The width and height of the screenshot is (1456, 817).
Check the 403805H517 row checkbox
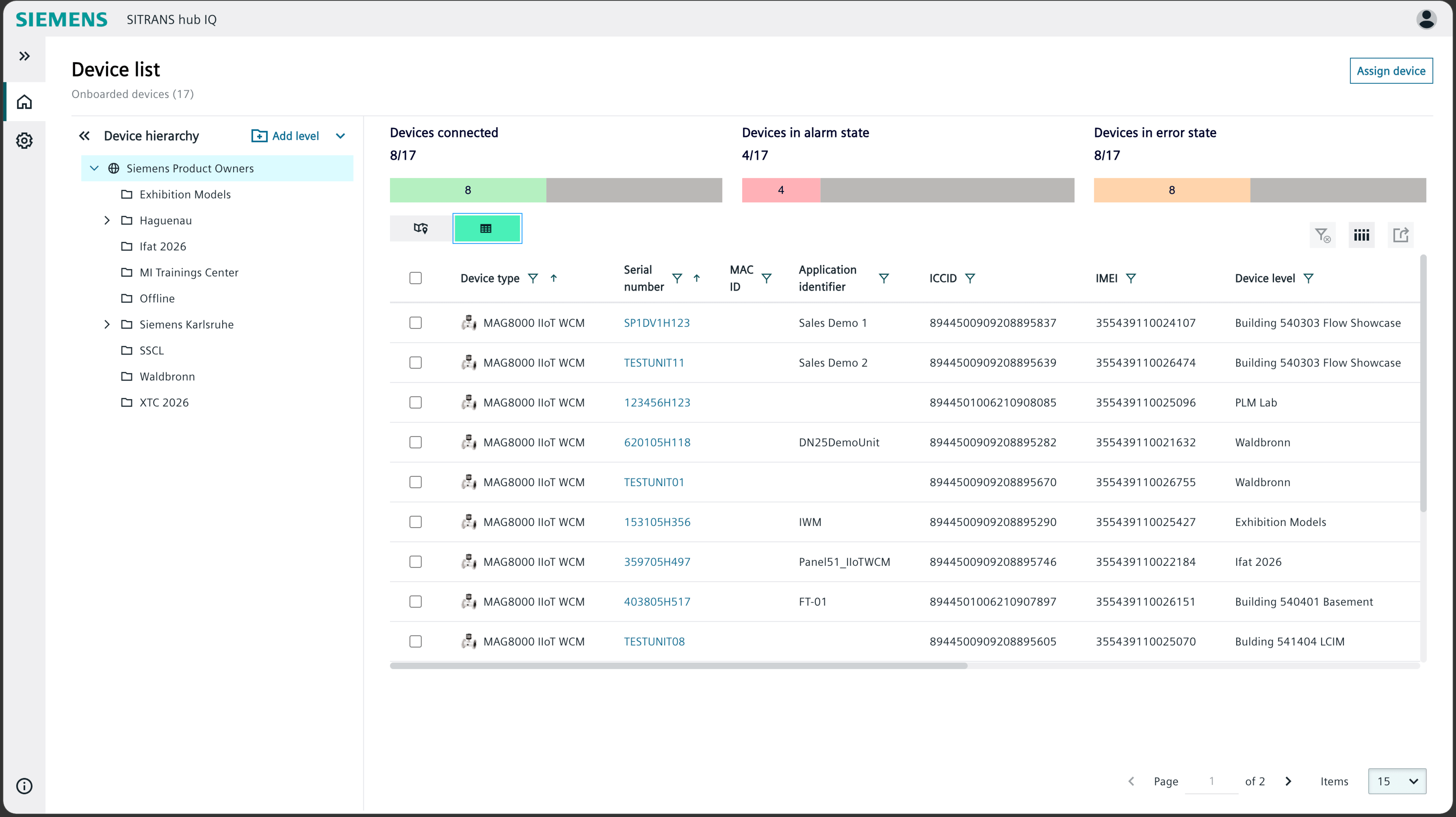pos(416,602)
